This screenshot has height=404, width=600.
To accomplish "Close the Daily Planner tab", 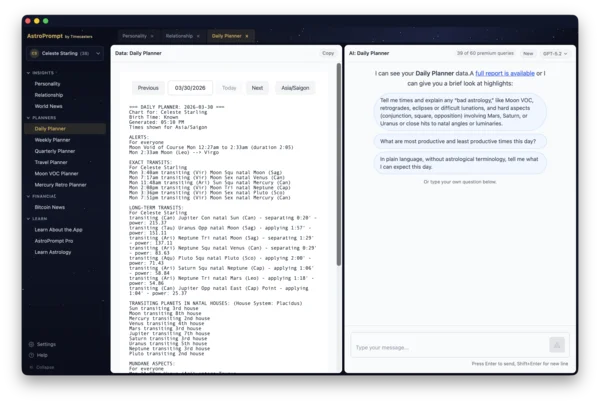I will 247,36.
